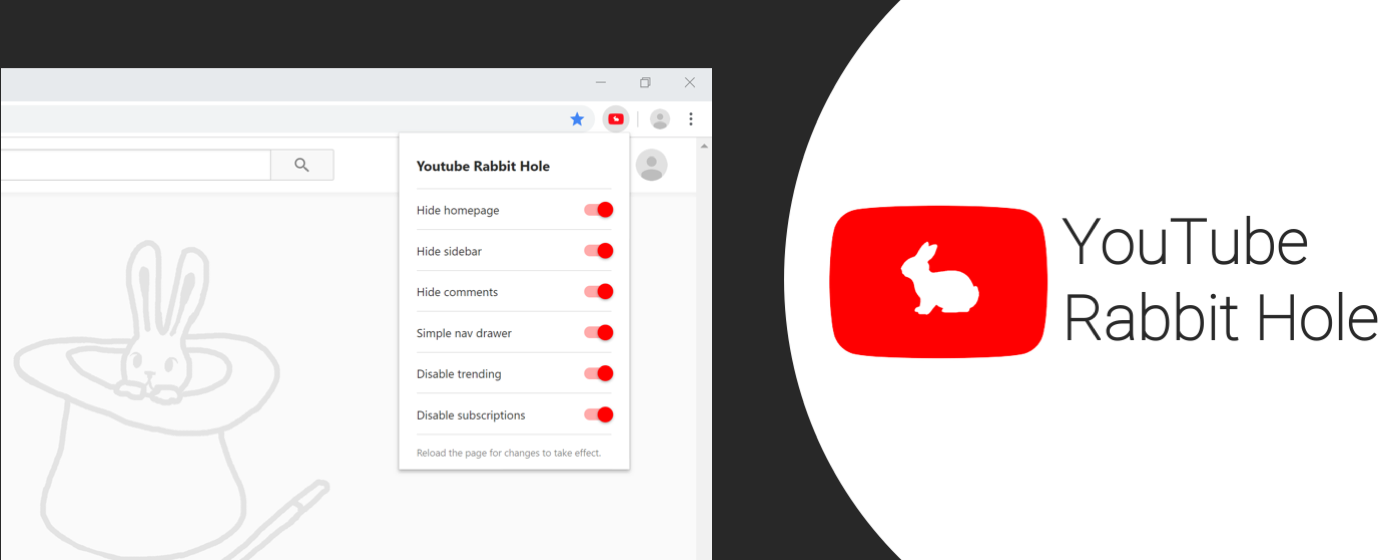Open the Chrome three-dot menu

(x=691, y=119)
